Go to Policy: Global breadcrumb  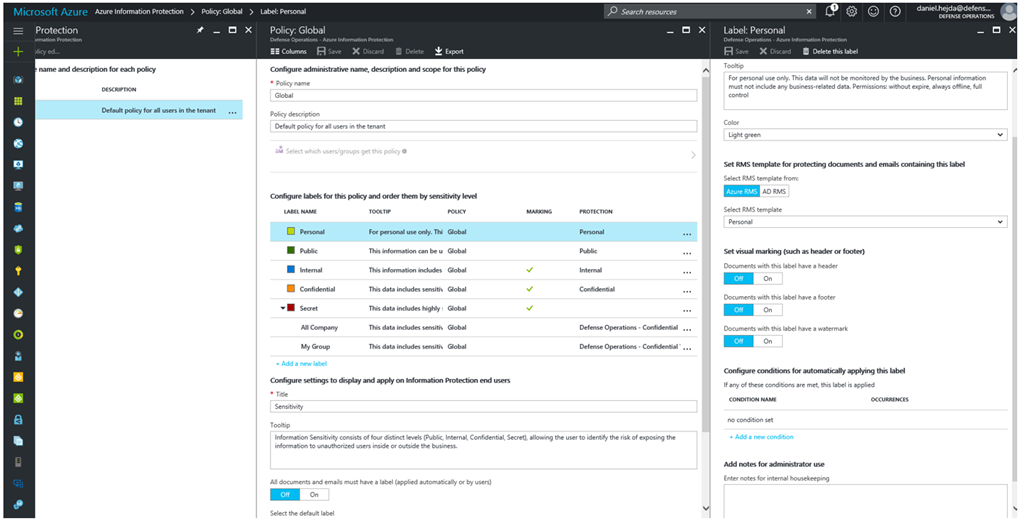point(222,11)
